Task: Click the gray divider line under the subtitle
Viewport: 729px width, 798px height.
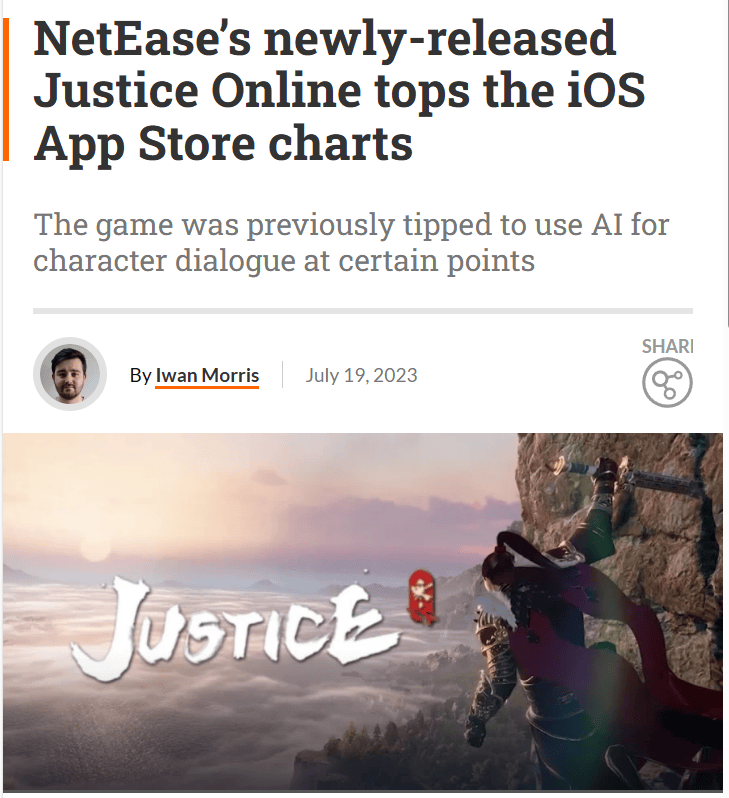Action: tap(362, 311)
